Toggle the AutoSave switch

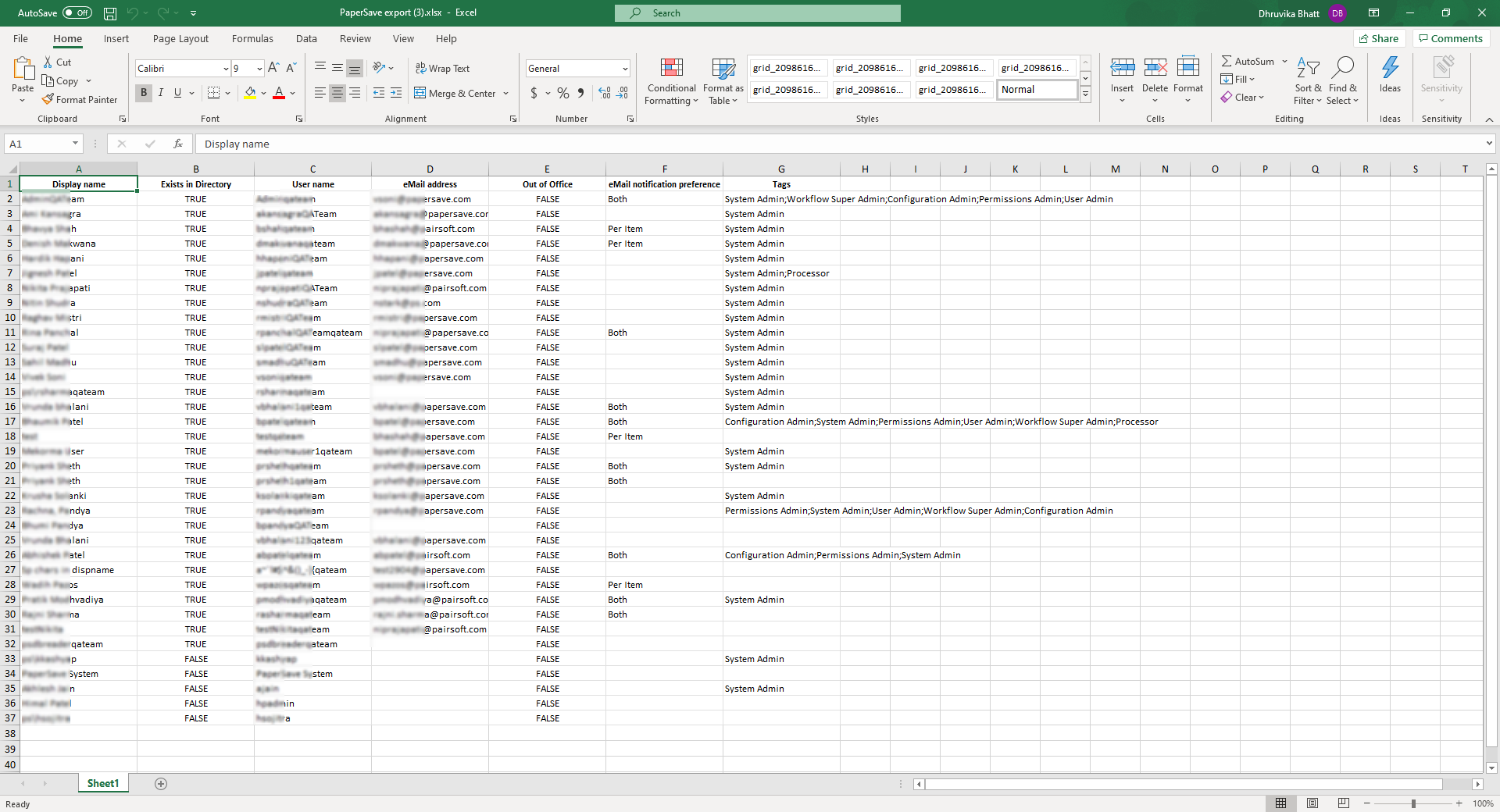[77, 13]
